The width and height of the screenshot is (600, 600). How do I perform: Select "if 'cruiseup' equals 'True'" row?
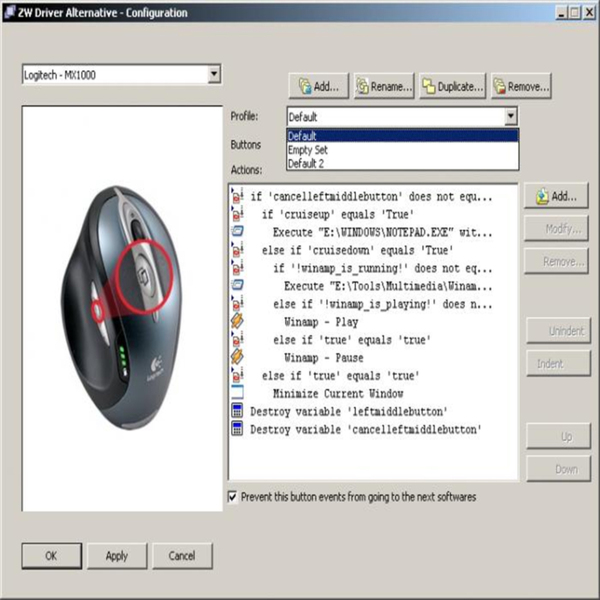pos(338,215)
